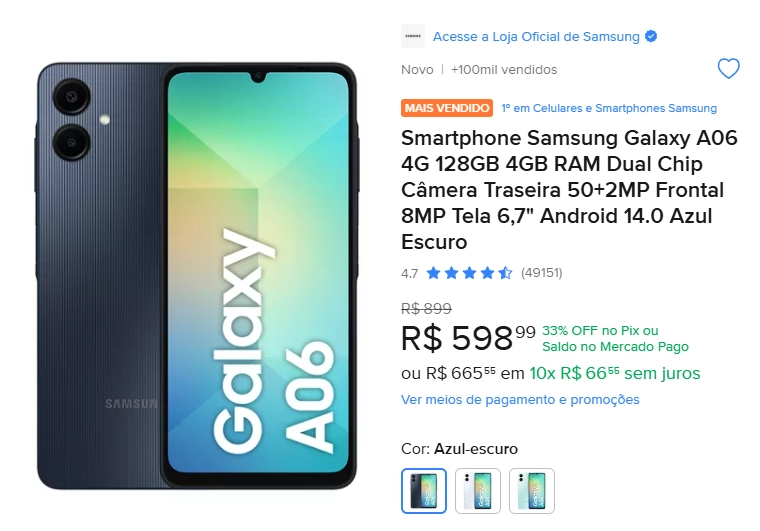Viewport: 760px width, 531px height.
Task: Click the 10x R$ 66,55 sem juros text
Action: 615,374
